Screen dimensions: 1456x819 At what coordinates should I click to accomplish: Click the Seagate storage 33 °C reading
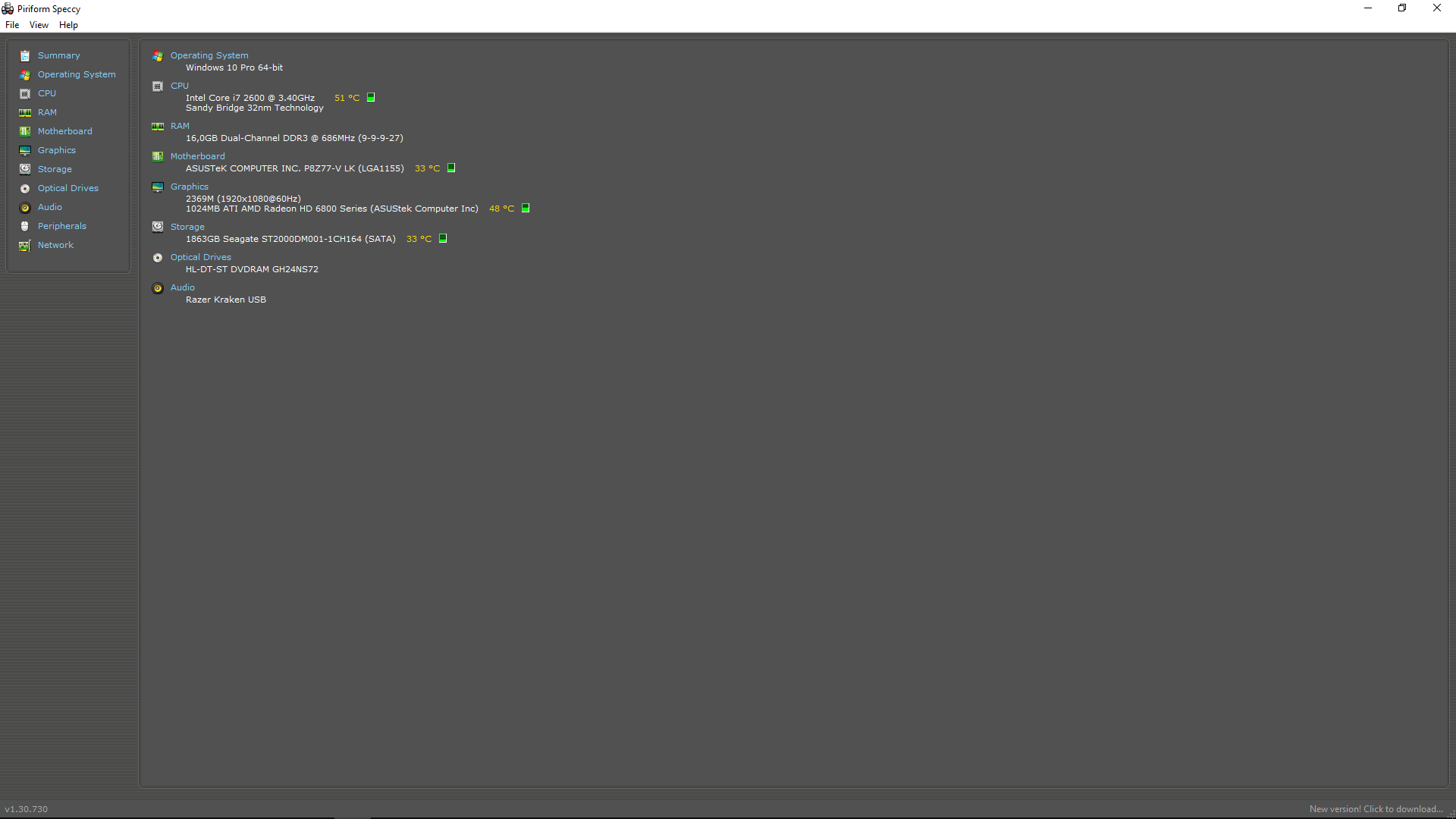click(x=419, y=239)
